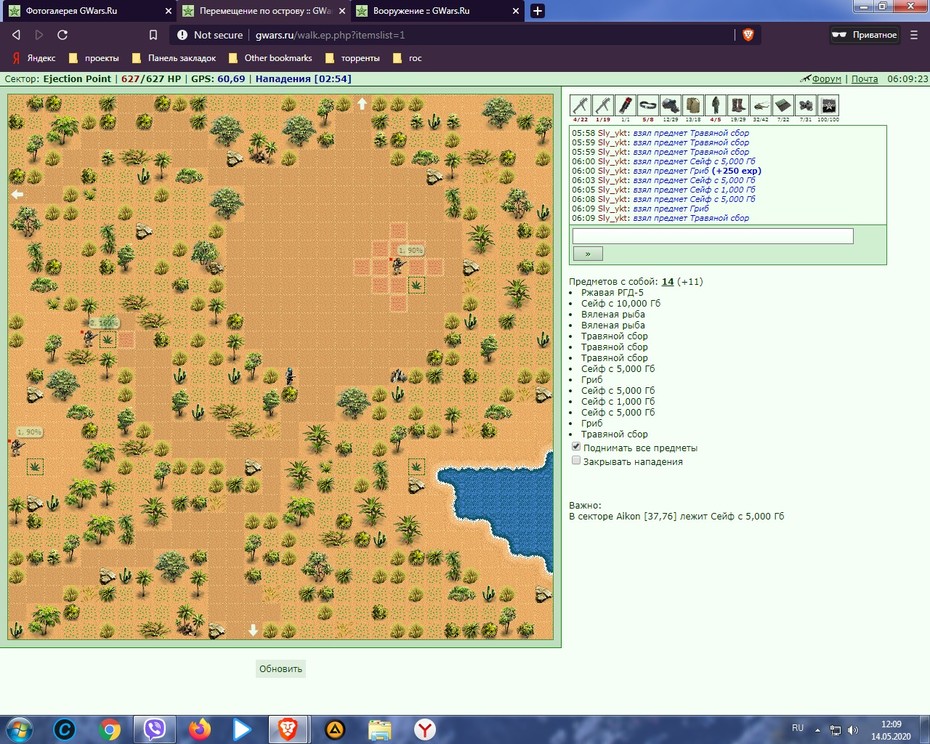Open the 'проекты' bookmarks folder

tap(94, 58)
